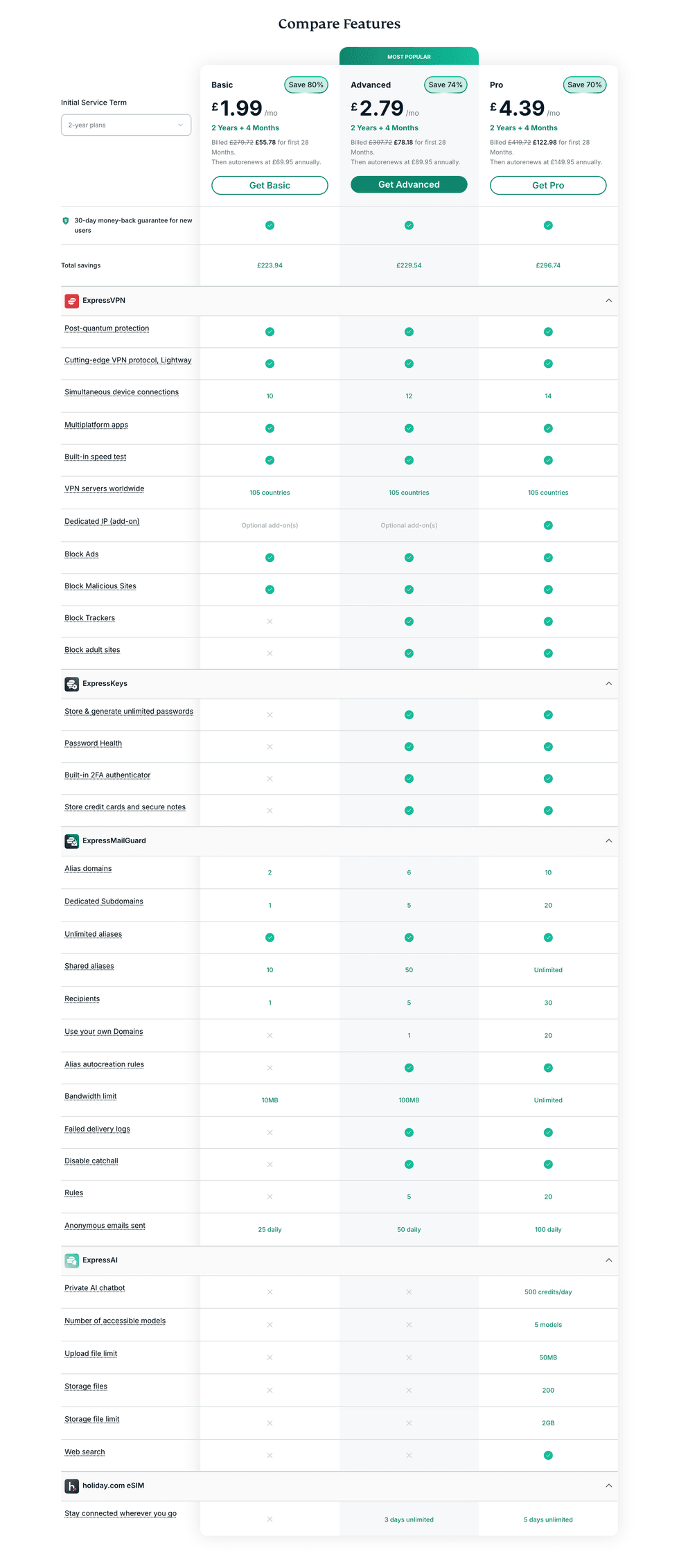Click the Get Advanced button
This screenshot has width=679, height=1568.
pos(409,185)
